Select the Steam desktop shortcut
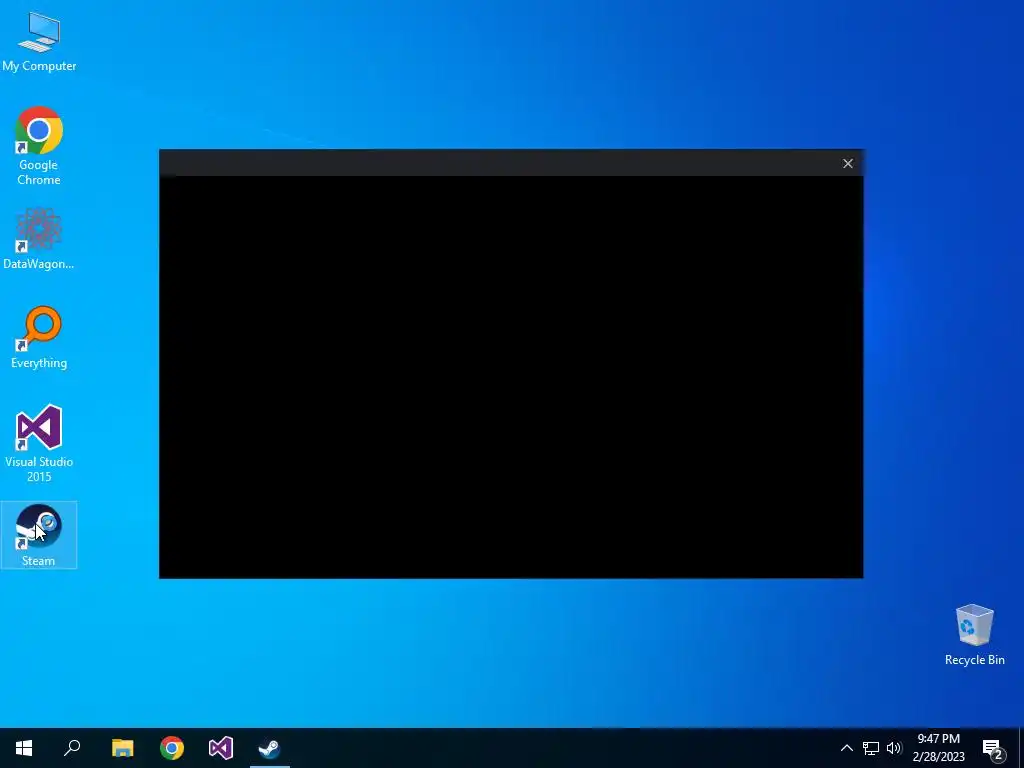This screenshot has height=768, width=1024. [39, 535]
